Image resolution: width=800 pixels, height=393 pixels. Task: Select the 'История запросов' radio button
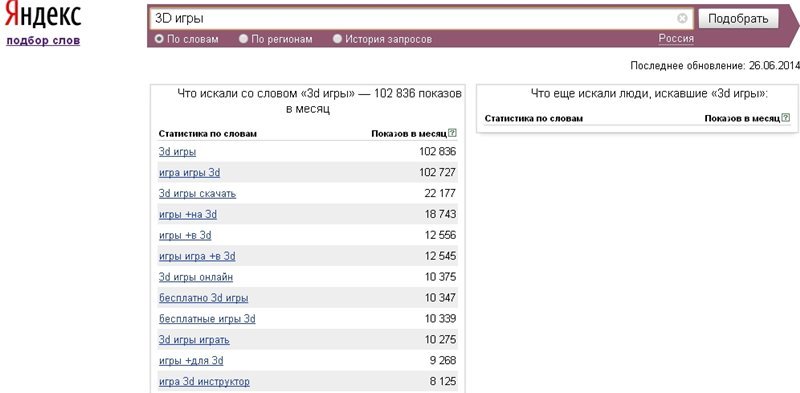click(x=337, y=39)
